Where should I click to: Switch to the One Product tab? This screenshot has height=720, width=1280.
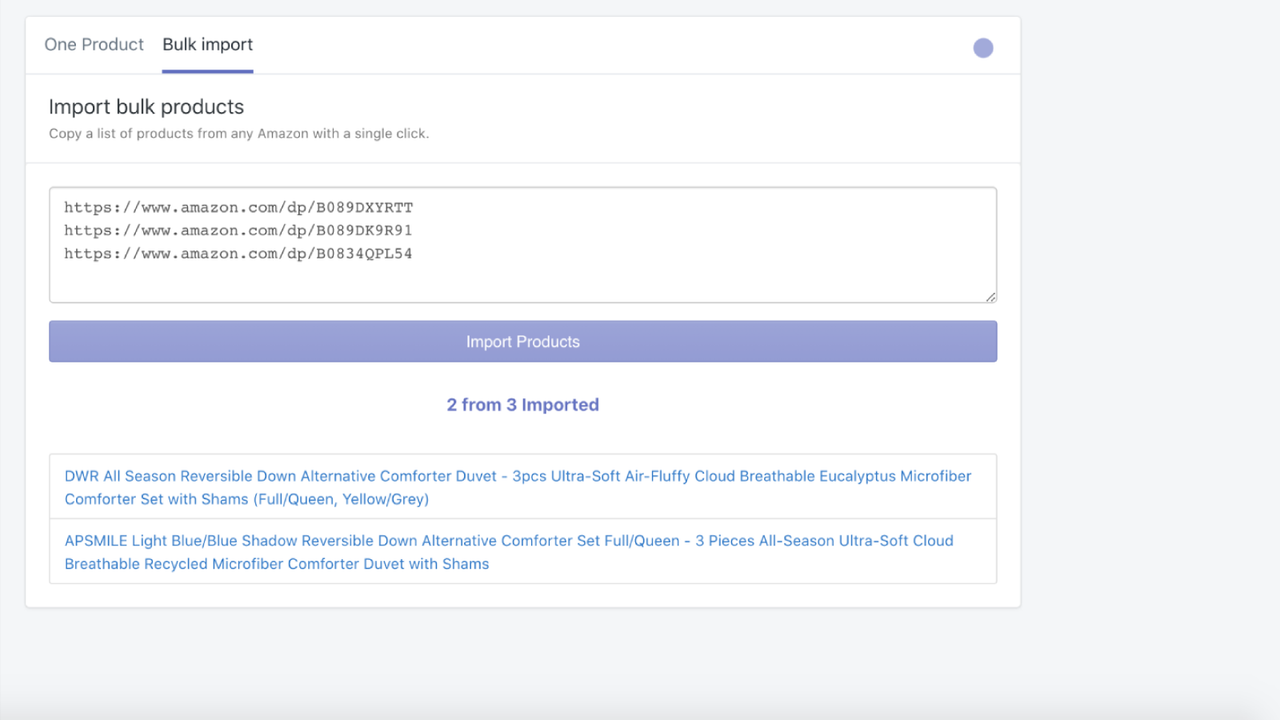coord(94,44)
